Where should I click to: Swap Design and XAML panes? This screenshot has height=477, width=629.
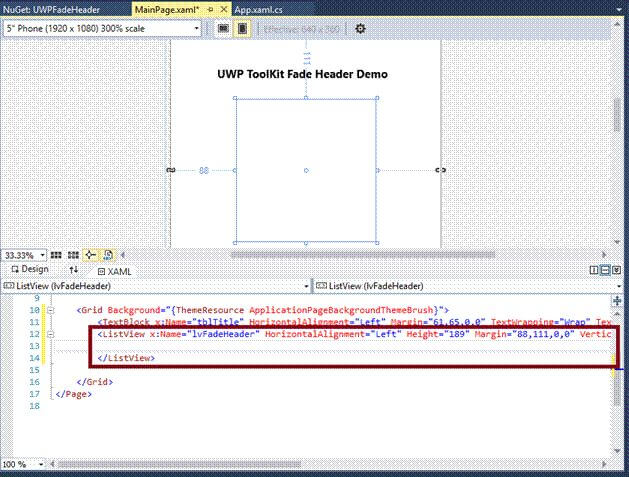[x=73, y=270]
